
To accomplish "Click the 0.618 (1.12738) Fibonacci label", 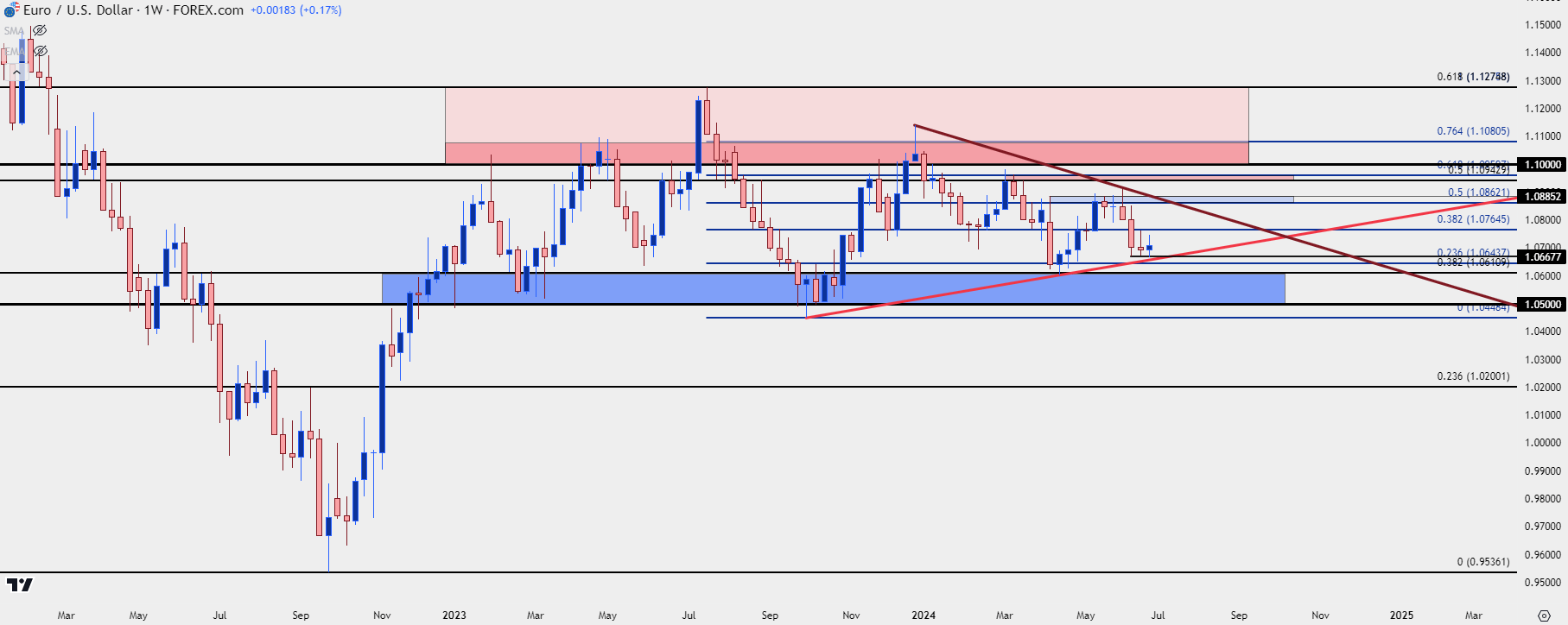I will click(1473, 77).
